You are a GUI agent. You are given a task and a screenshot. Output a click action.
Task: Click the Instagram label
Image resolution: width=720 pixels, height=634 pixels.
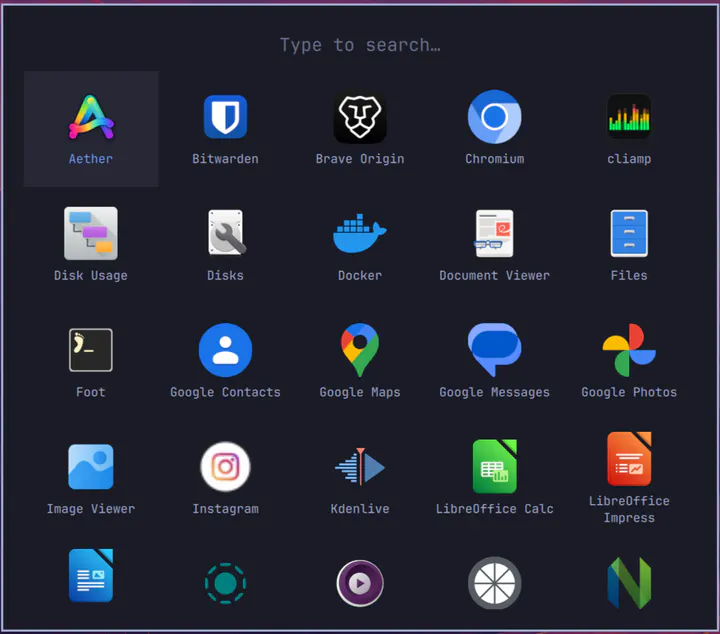[225, 509]
